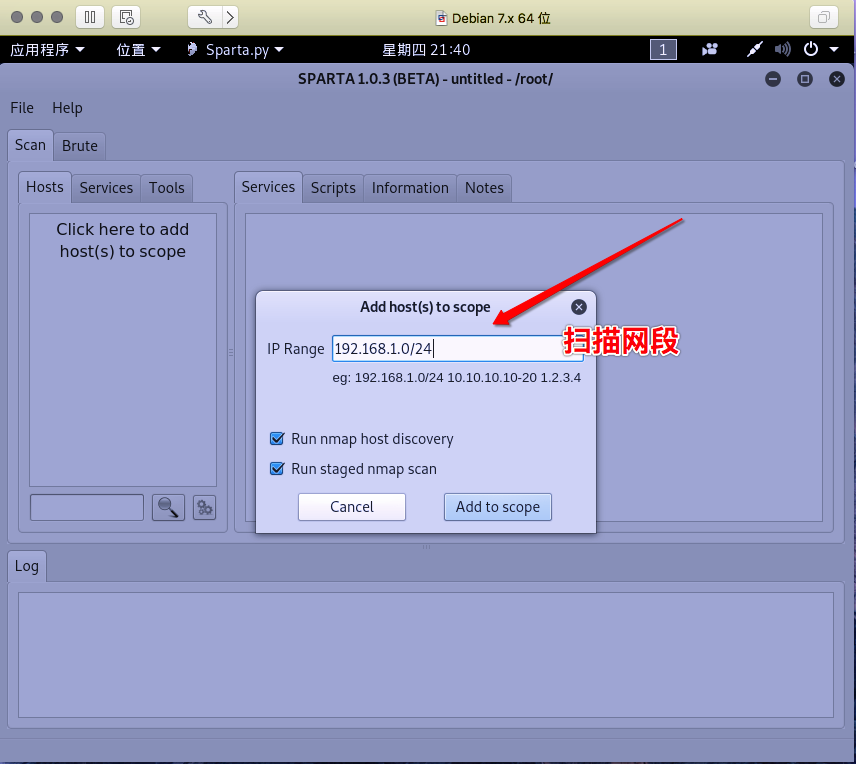Select workspace 1 indicator
Screen dimensions: 856x764
663,50
